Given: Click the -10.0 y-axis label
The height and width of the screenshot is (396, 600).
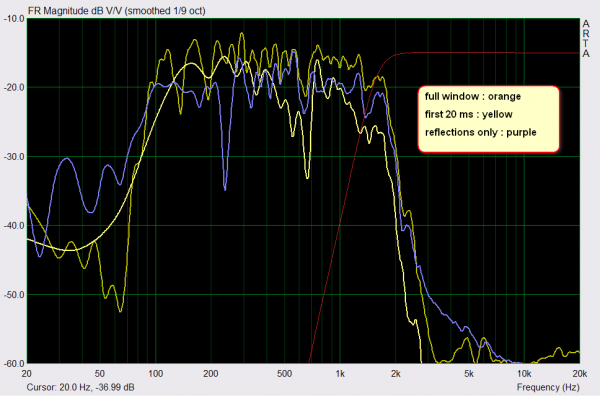Looking at the screenshot, I should [x=14, y=18].
